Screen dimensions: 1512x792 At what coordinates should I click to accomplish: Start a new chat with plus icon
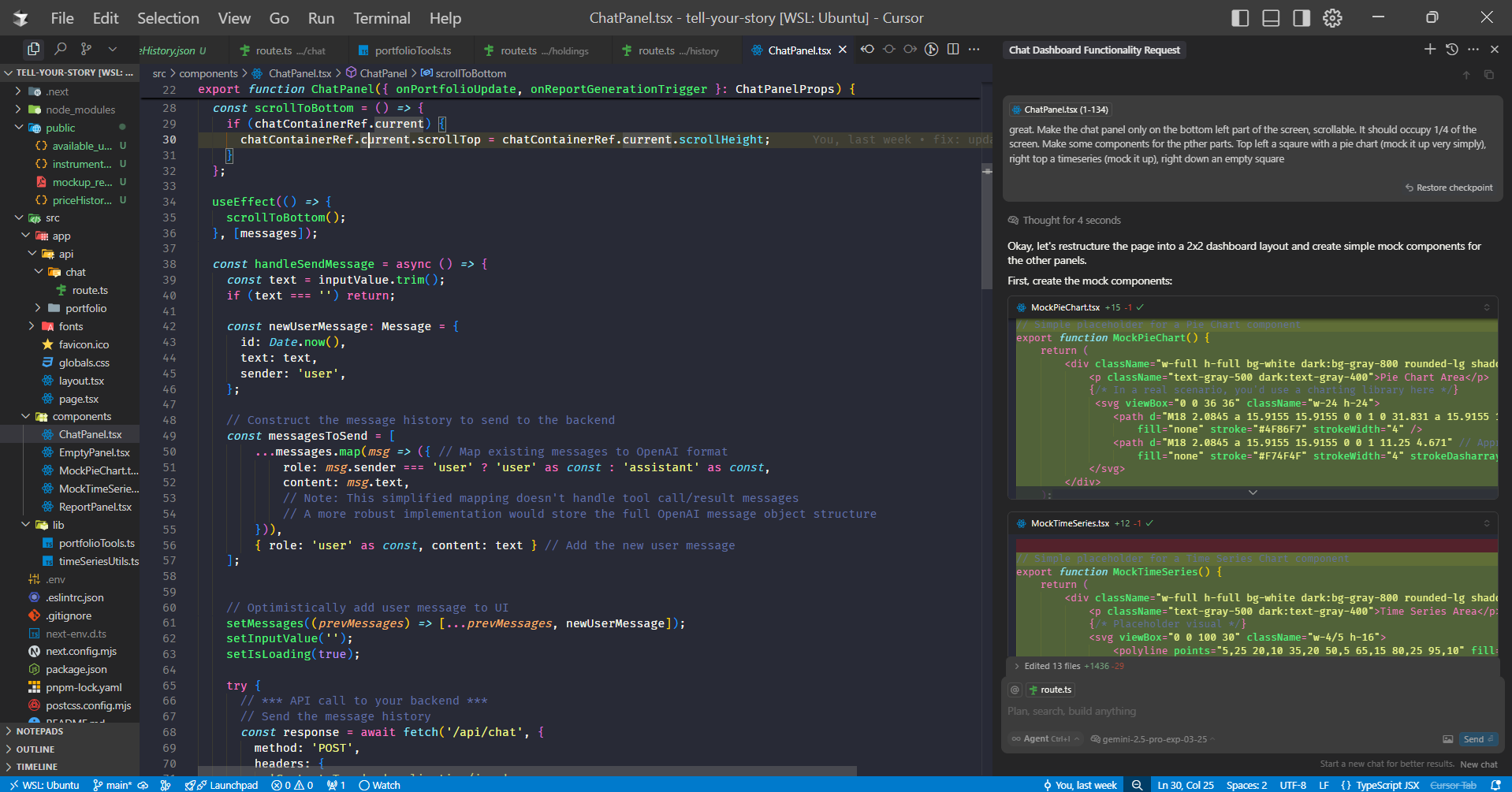(1430, 50)
